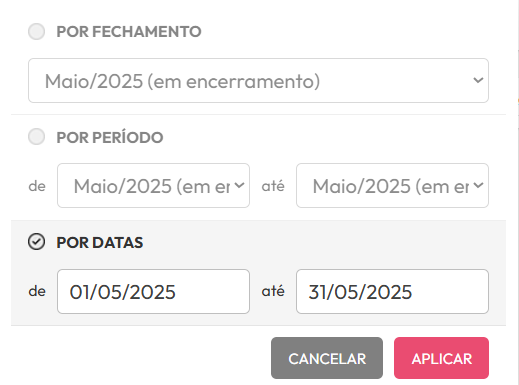Click the CANCELAR button
The height and width of the screenshot is (385, 519).
[327, 358]
